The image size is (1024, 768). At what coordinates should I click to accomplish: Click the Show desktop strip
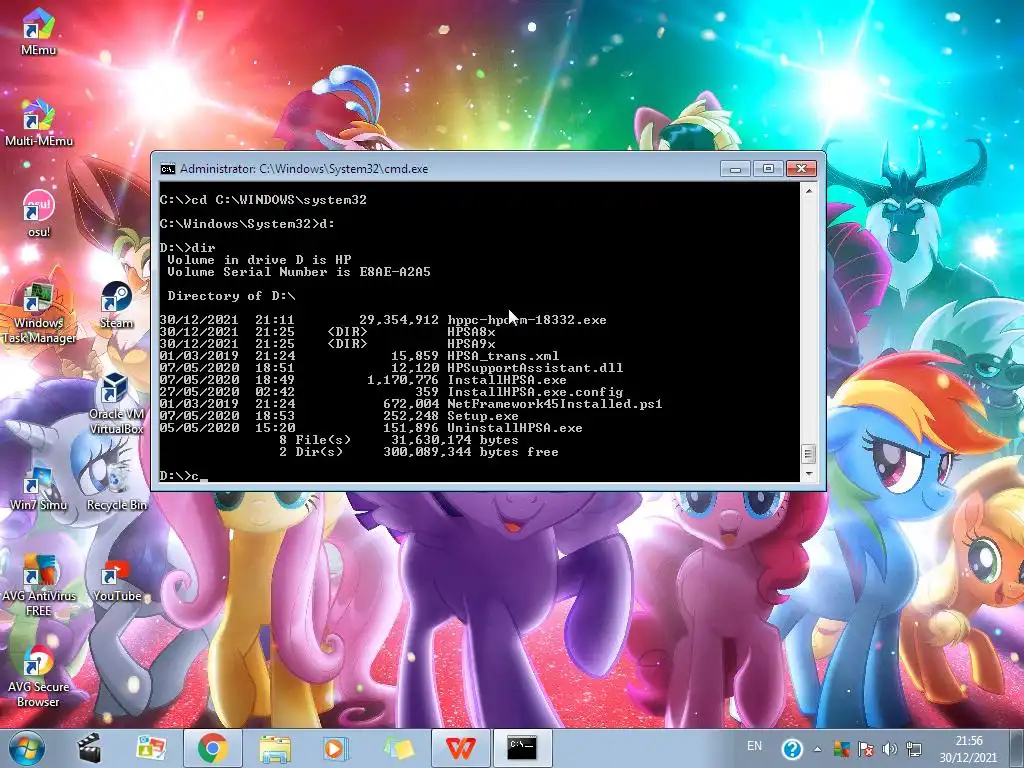point(1018,748)
